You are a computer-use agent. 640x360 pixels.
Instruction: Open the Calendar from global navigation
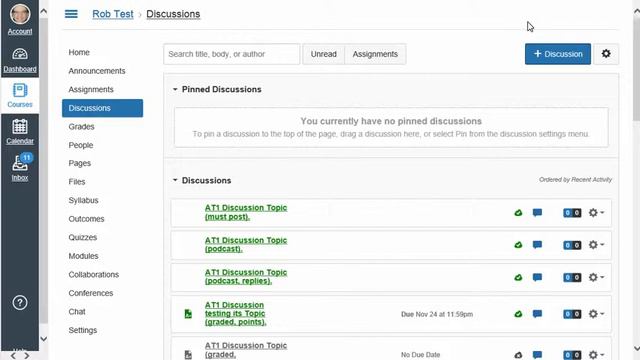tap(20, 131)
